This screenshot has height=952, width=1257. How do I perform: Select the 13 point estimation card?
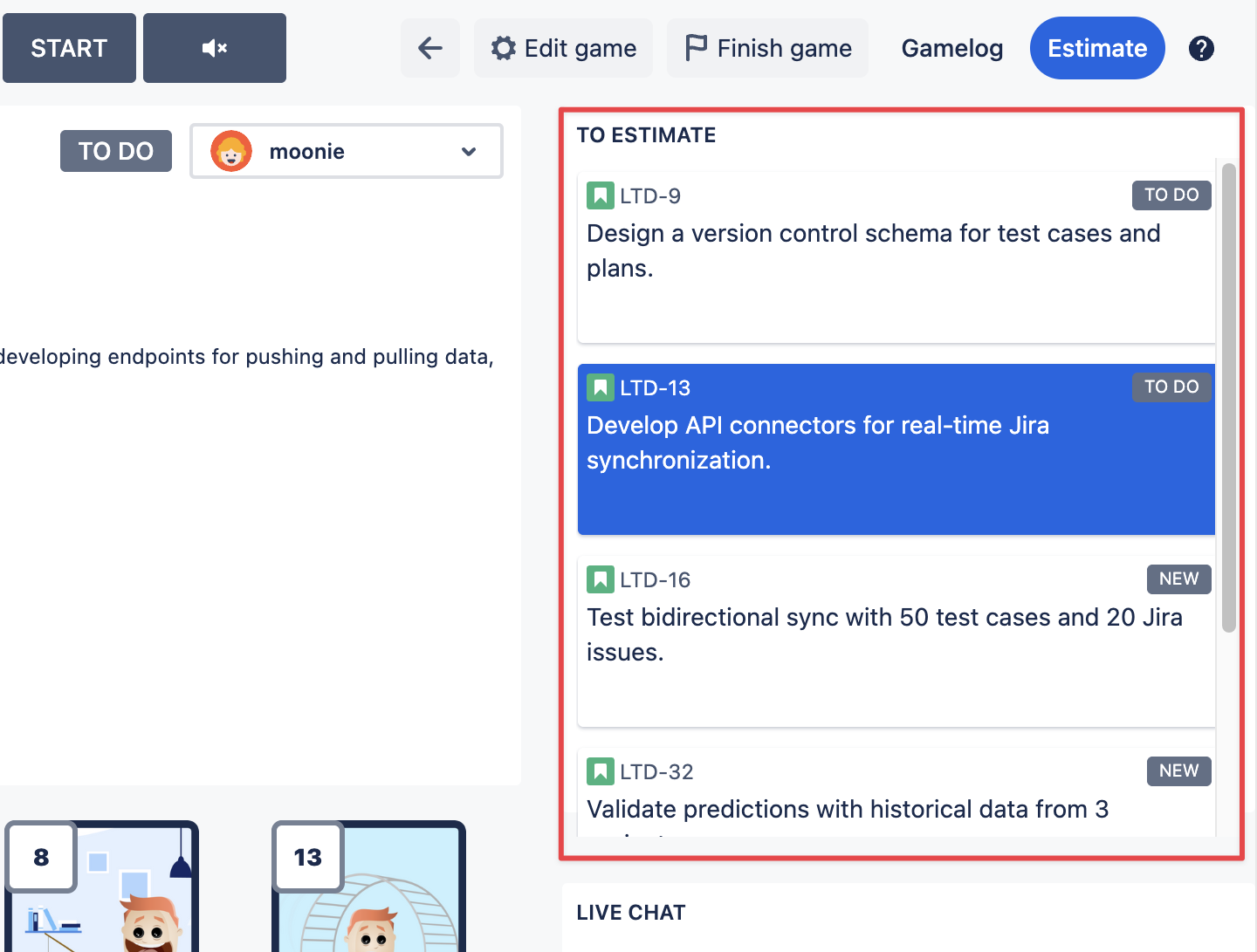pyautogui.click(x=369, y=886)
